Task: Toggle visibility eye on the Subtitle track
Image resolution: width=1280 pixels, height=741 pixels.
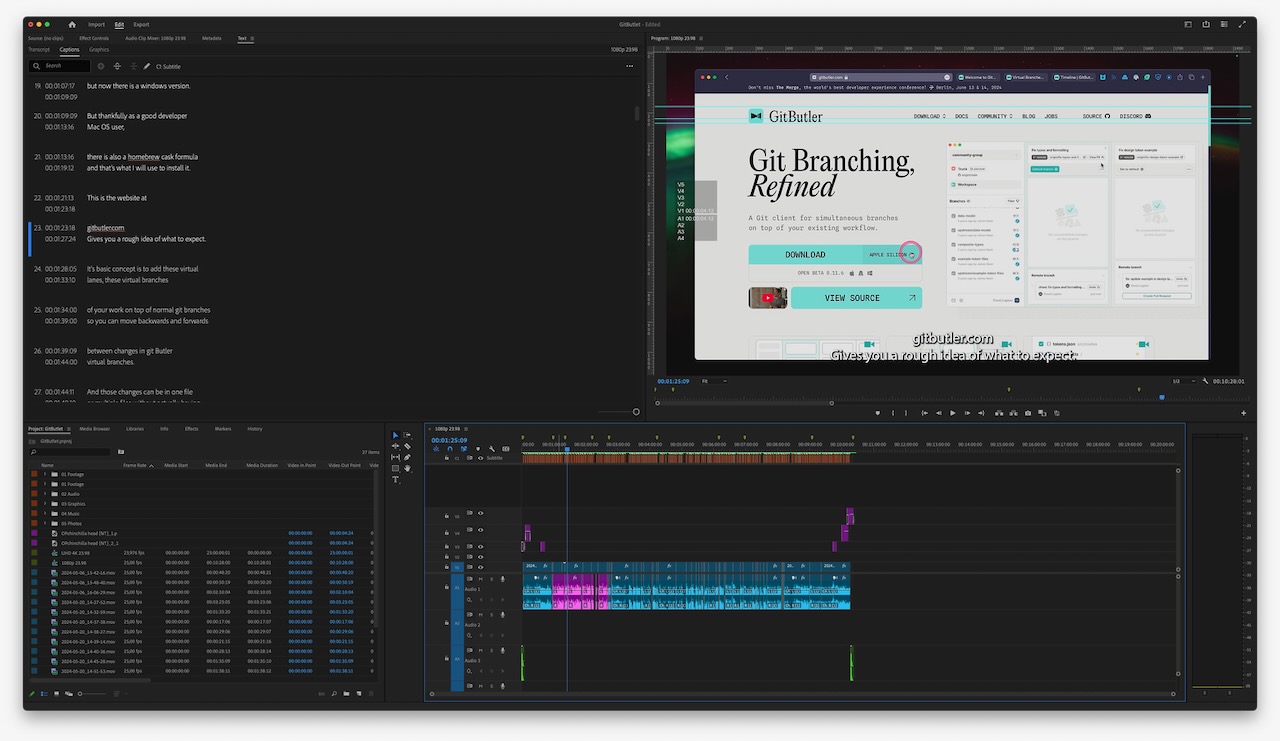Action: [479, 458]
